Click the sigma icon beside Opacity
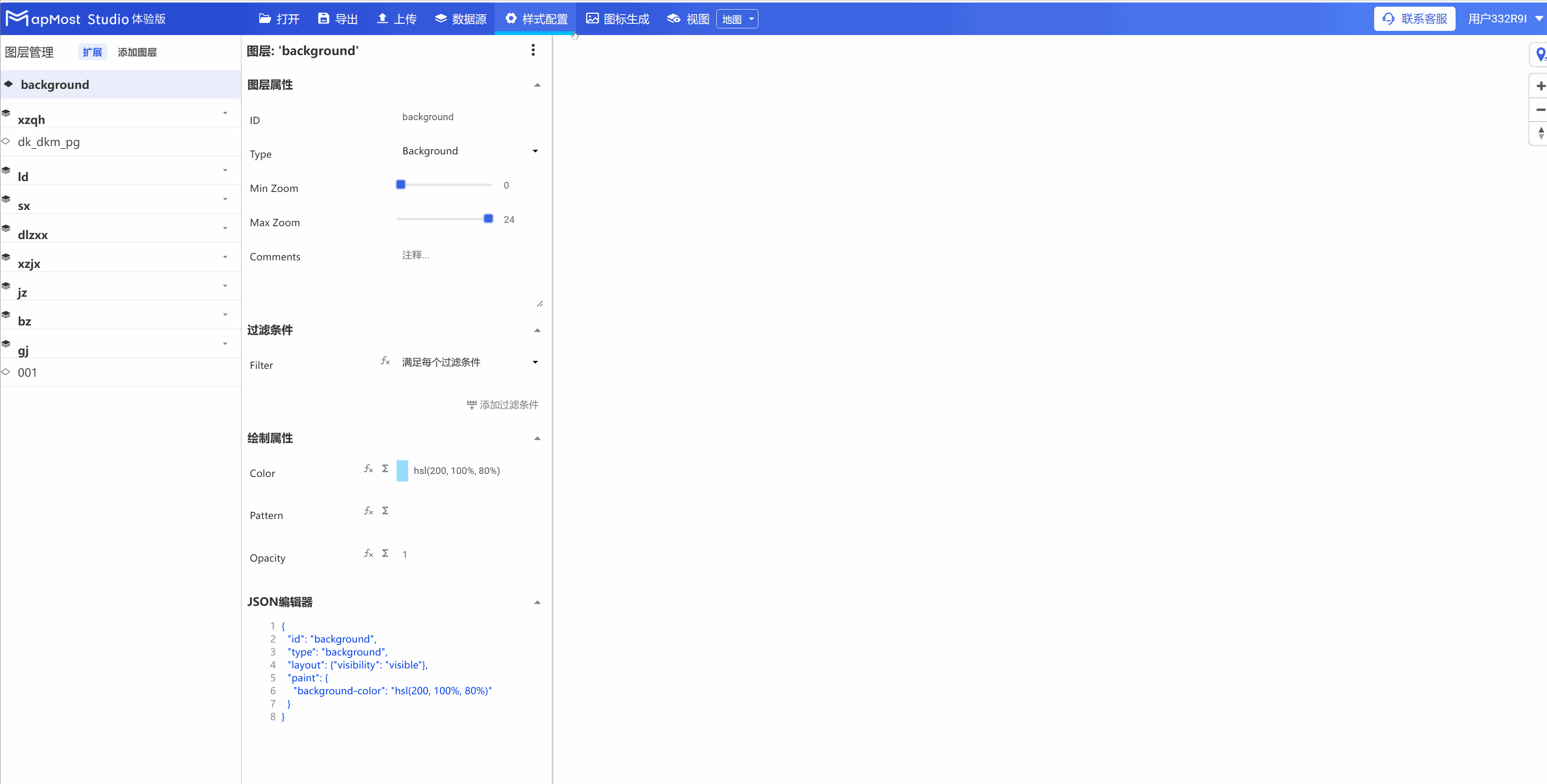This screenshot has height=784, width=1547. pos(385,554)
